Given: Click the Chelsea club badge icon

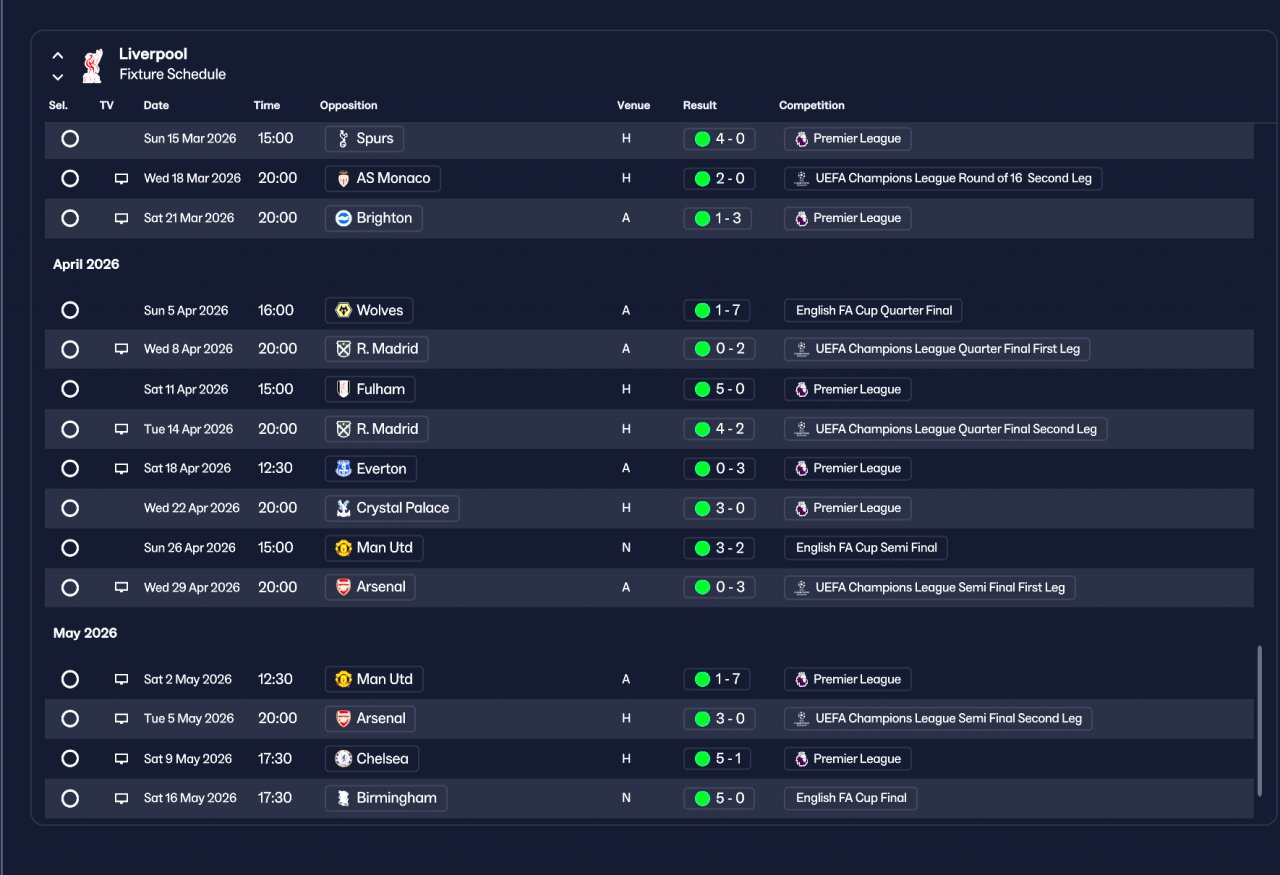Looking at the screenshot, I should 343,759.
